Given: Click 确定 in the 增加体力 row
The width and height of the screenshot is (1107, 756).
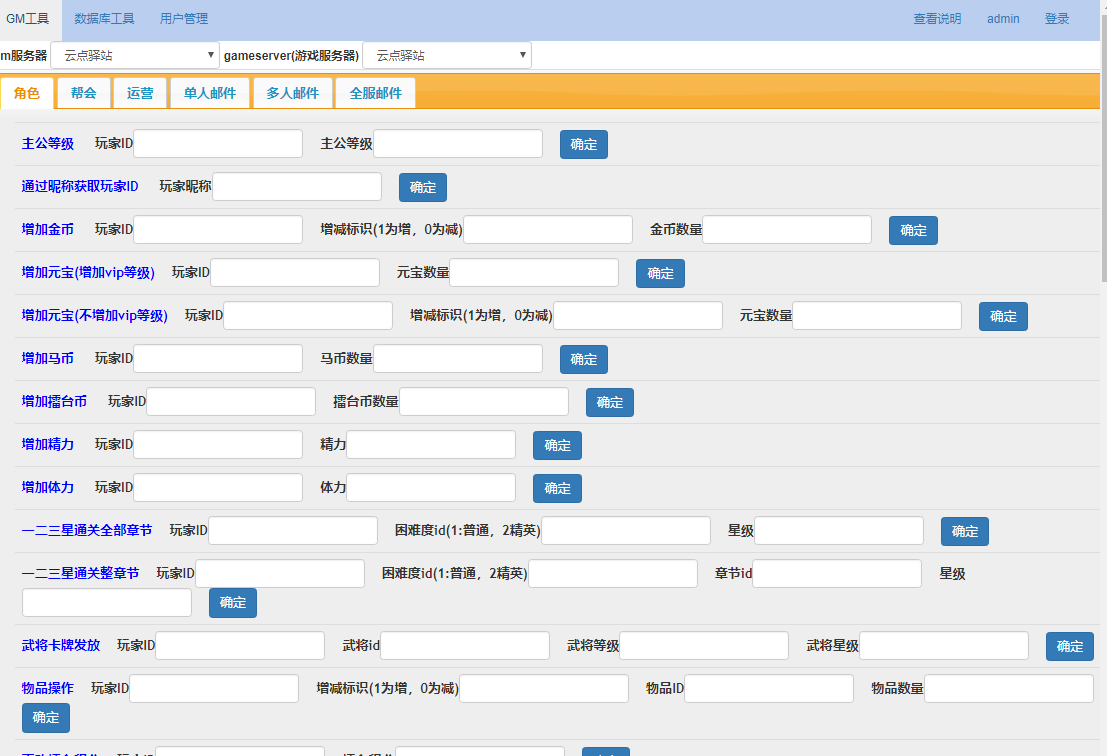Looking at the screenshot, I should point(557,488).
